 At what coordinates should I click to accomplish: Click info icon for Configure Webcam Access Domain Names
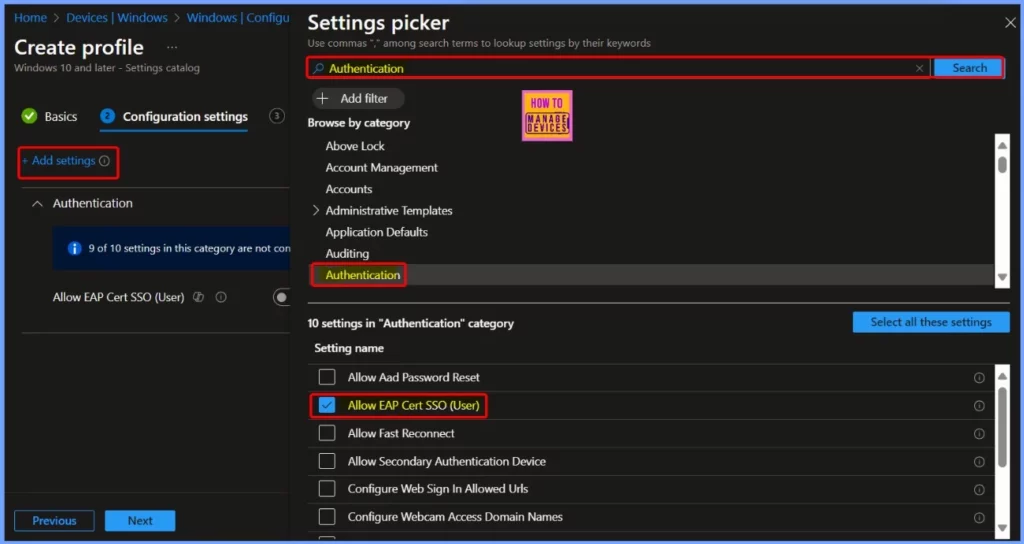click(979, 517)
